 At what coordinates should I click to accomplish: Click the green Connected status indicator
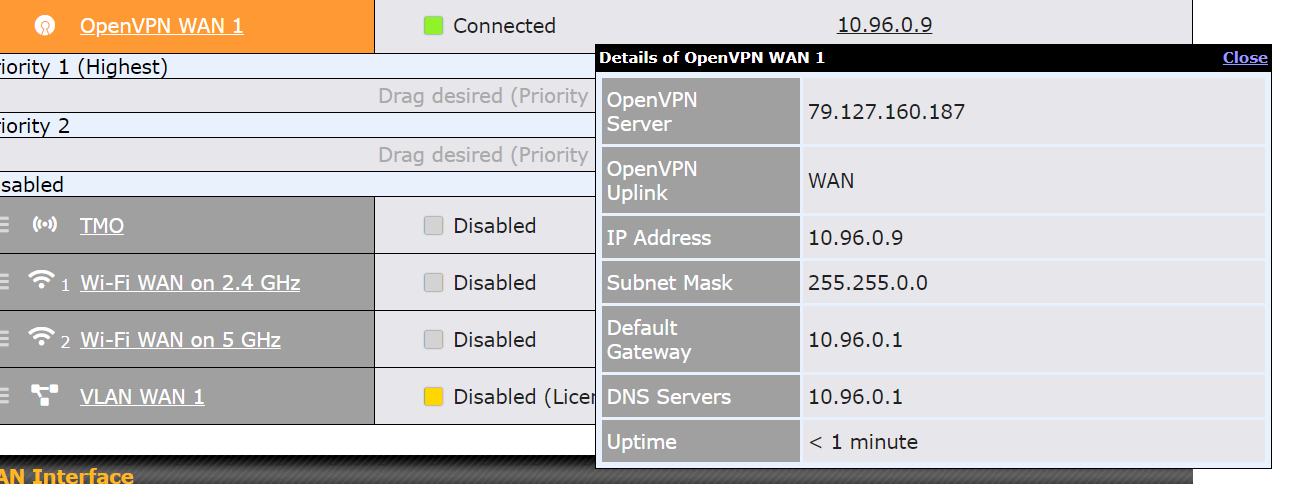coord(433,26)
